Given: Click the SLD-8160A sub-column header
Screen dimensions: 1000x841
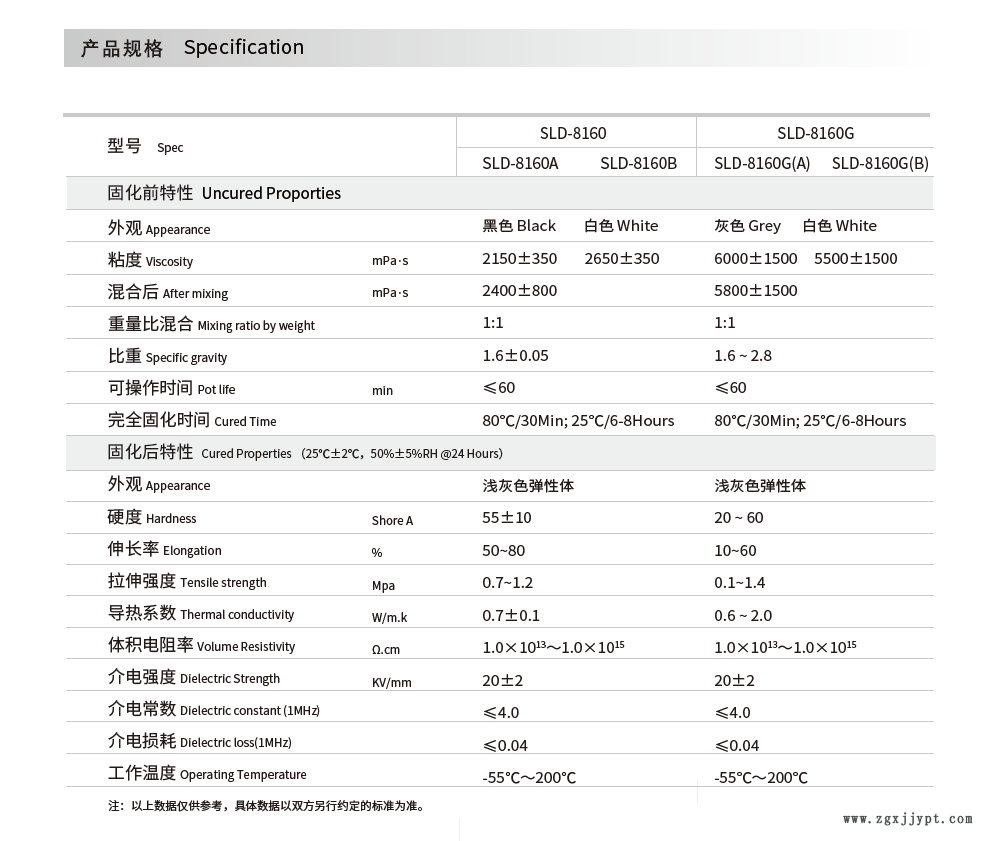Looking at the screenshot, I should 520,163.
